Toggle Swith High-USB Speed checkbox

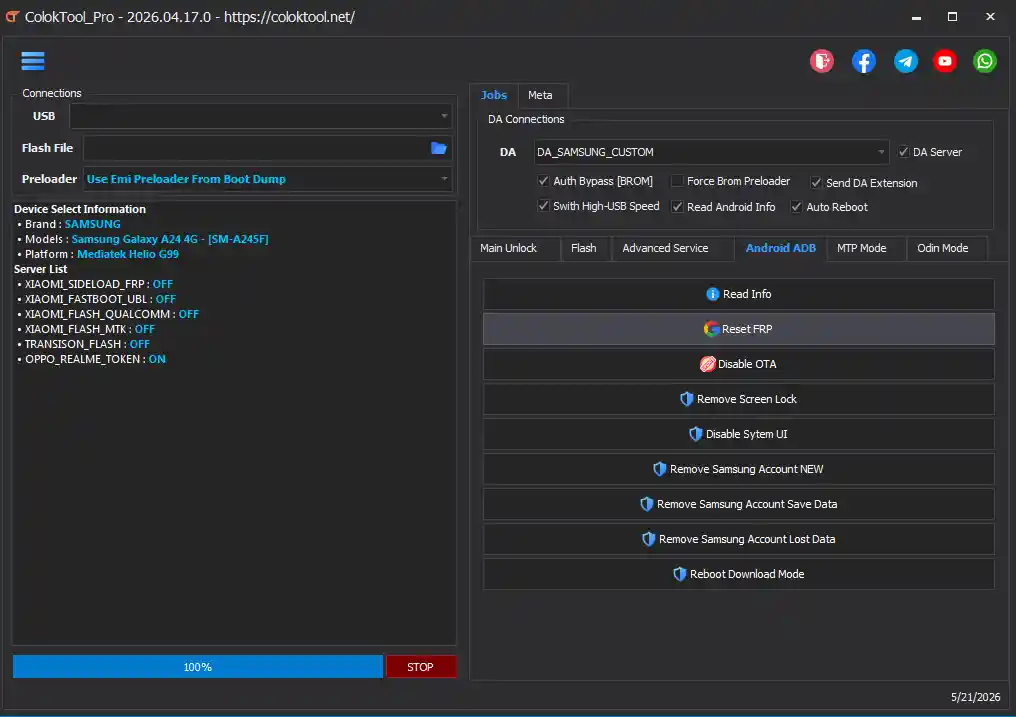point(543,205)
